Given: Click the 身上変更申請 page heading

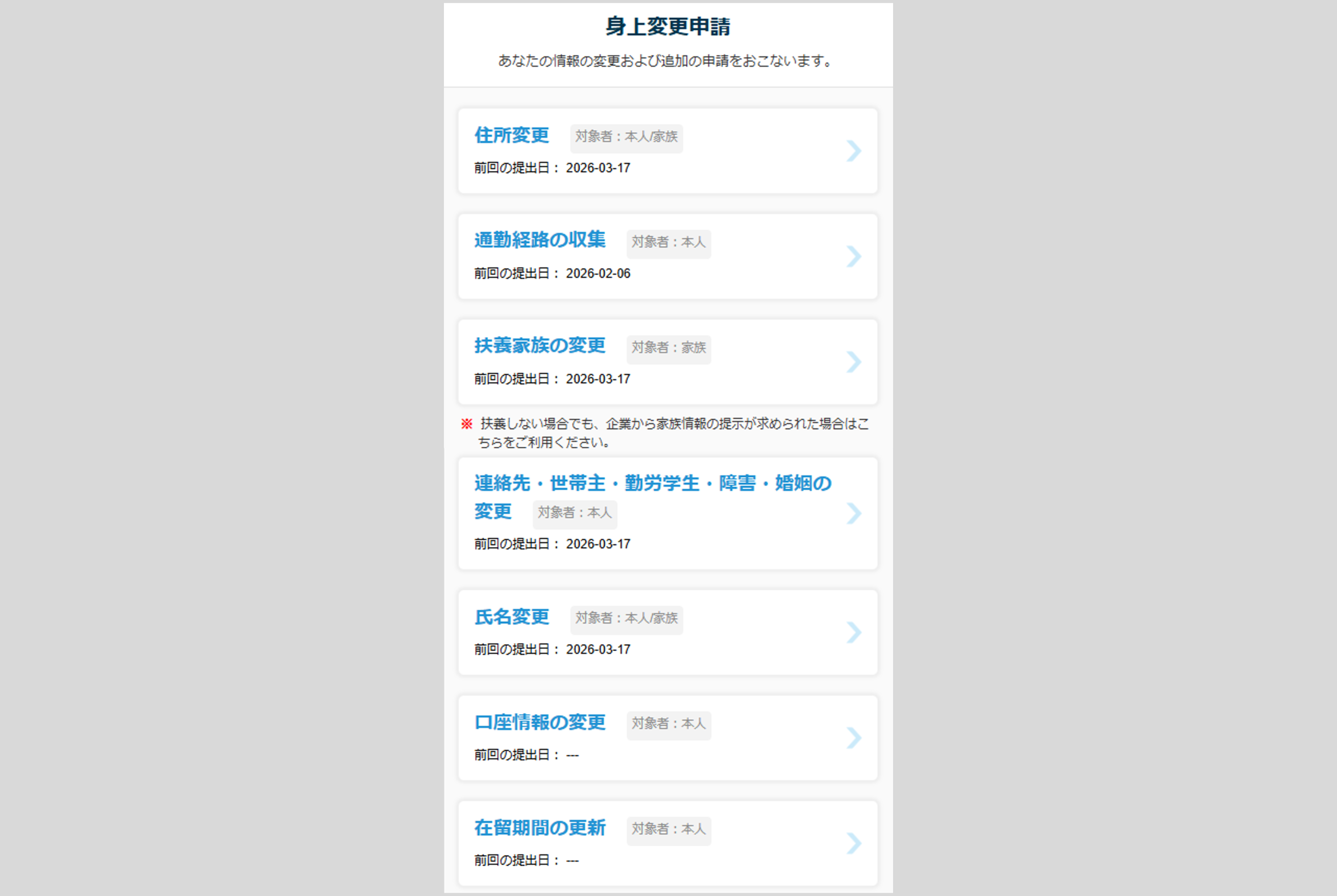Looking at the screenshot, I should coord(667,26).
